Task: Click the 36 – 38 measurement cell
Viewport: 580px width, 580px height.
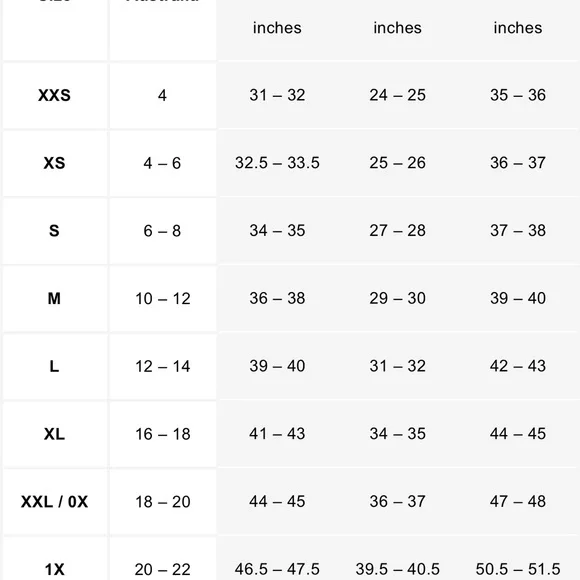Action: coord(277,298)
